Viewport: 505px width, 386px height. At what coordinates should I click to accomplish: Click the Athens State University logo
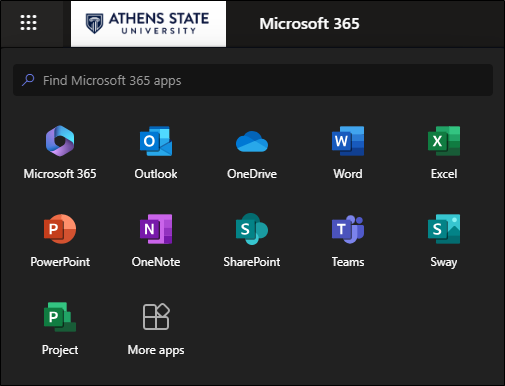148,24
